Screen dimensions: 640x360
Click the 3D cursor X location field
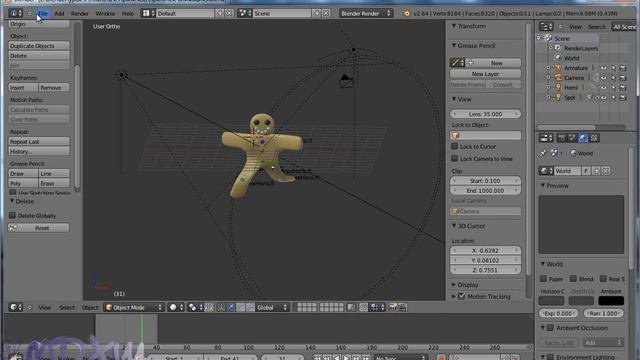coord(485,250)
